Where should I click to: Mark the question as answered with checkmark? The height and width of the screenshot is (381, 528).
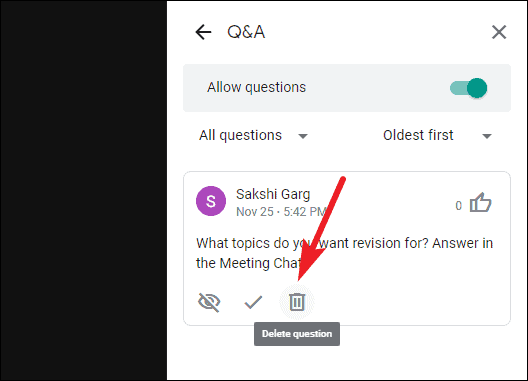253,302
